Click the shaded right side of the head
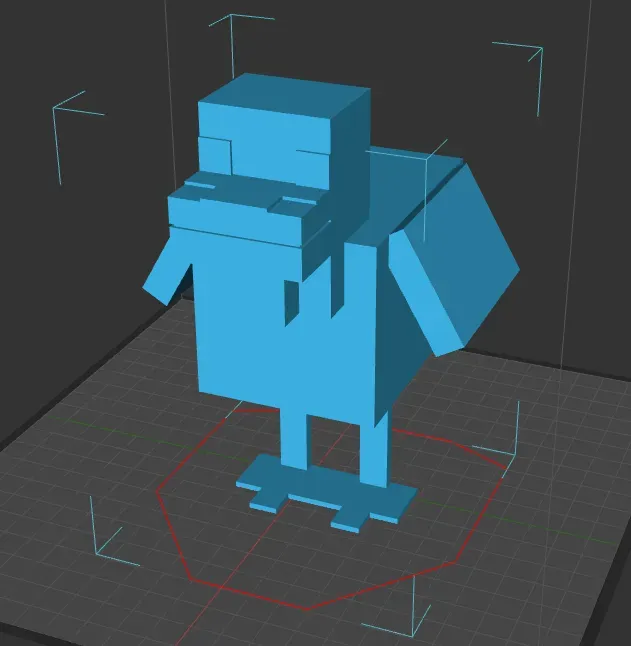 [x=350, y=165]
